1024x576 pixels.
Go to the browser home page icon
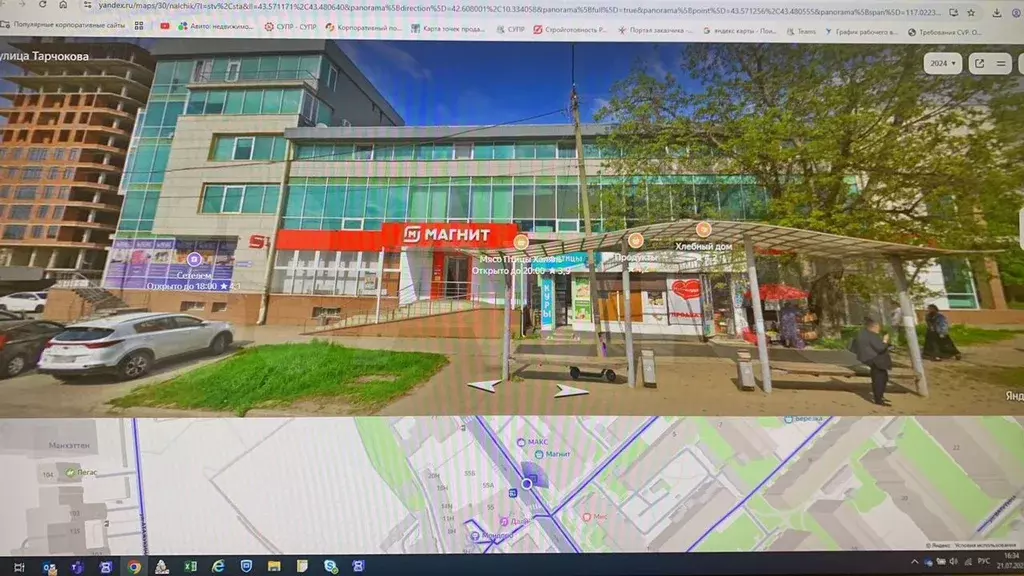click(63, 5)
